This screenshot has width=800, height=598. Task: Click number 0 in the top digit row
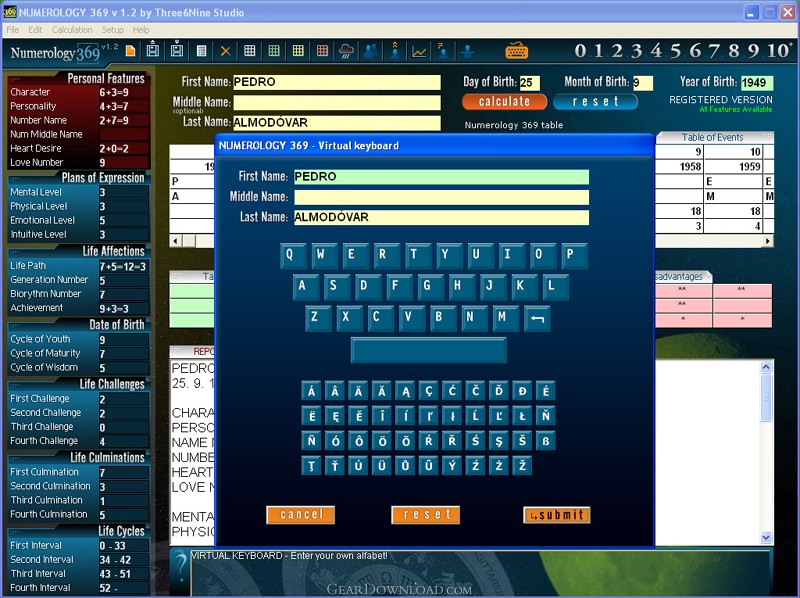580,51
